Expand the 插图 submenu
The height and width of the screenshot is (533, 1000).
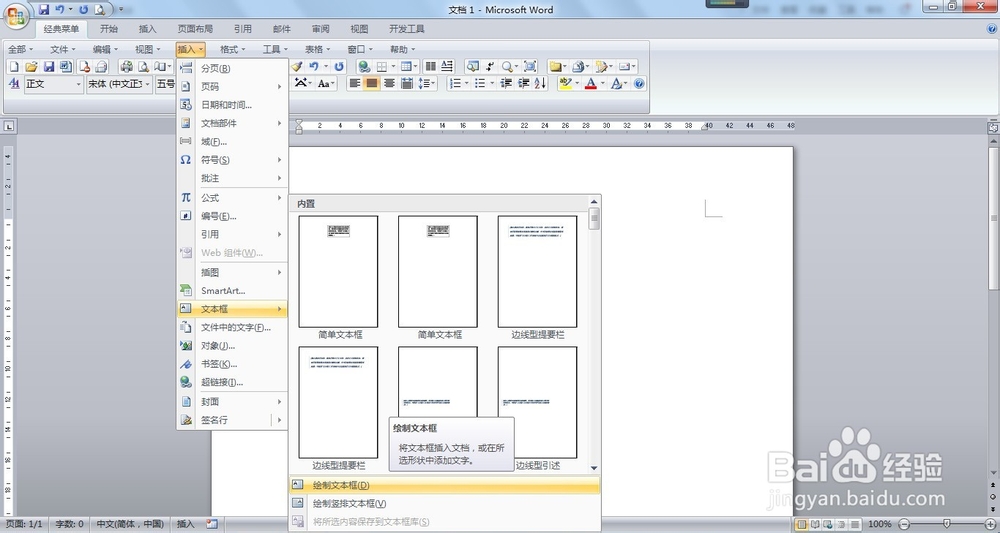[232, 272]
